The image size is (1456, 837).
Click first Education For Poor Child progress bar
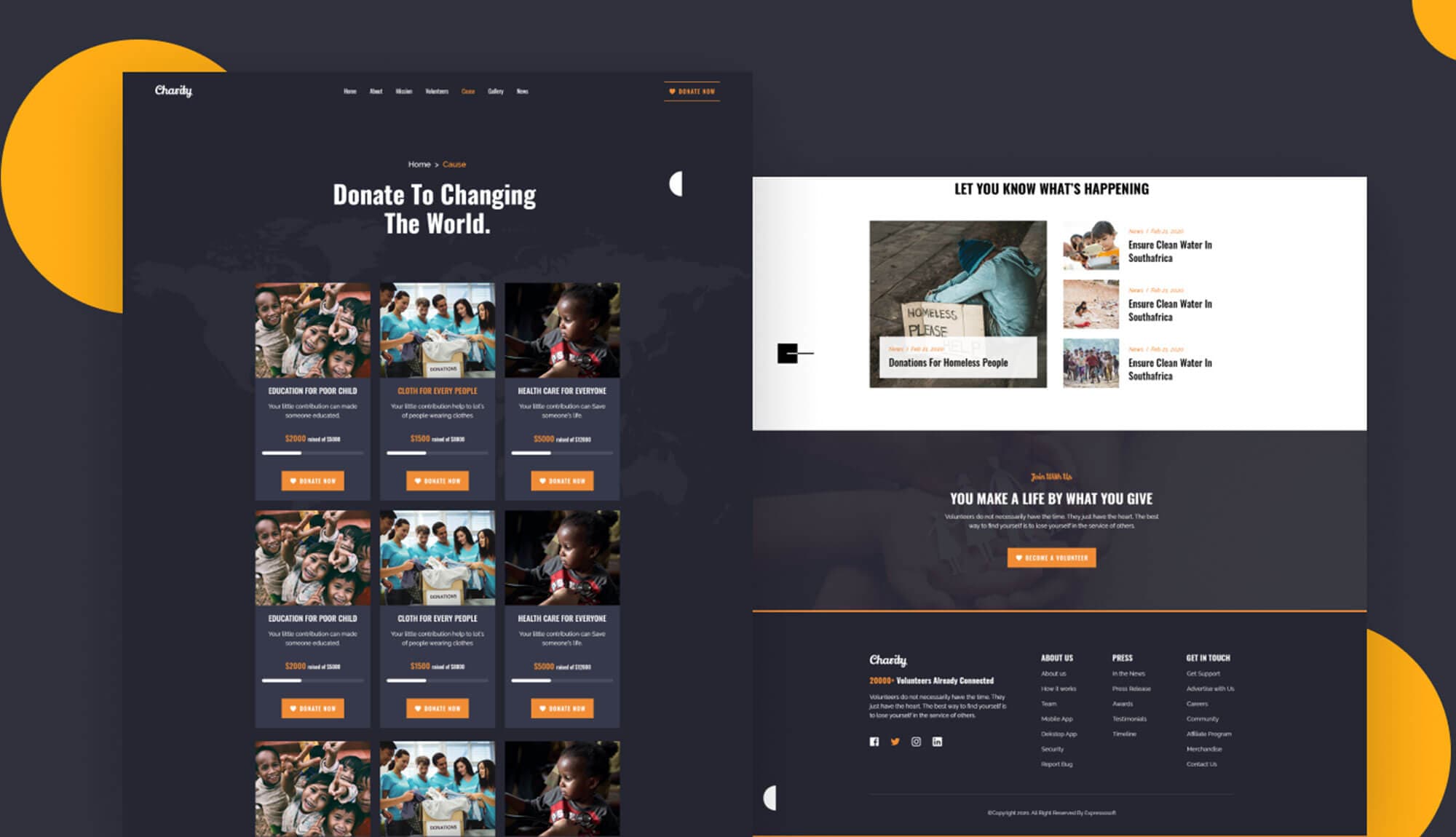coord(312,453)
